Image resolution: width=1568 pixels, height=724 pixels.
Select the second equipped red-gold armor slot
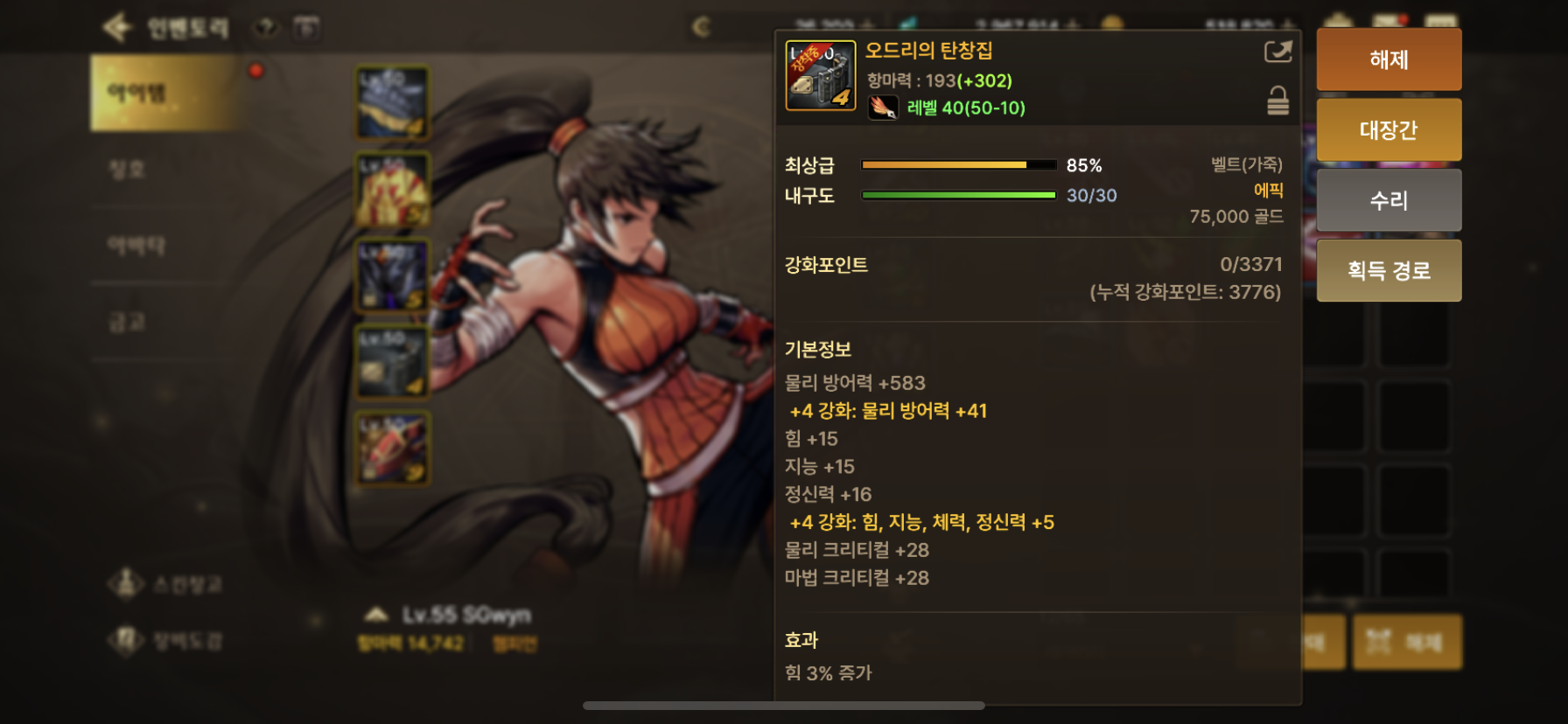393,189
